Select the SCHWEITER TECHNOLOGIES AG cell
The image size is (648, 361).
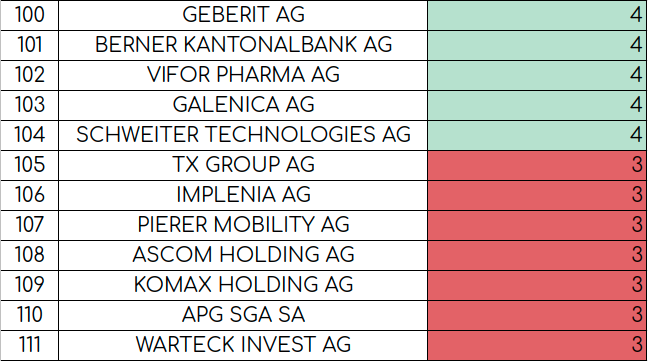point(243,135)
